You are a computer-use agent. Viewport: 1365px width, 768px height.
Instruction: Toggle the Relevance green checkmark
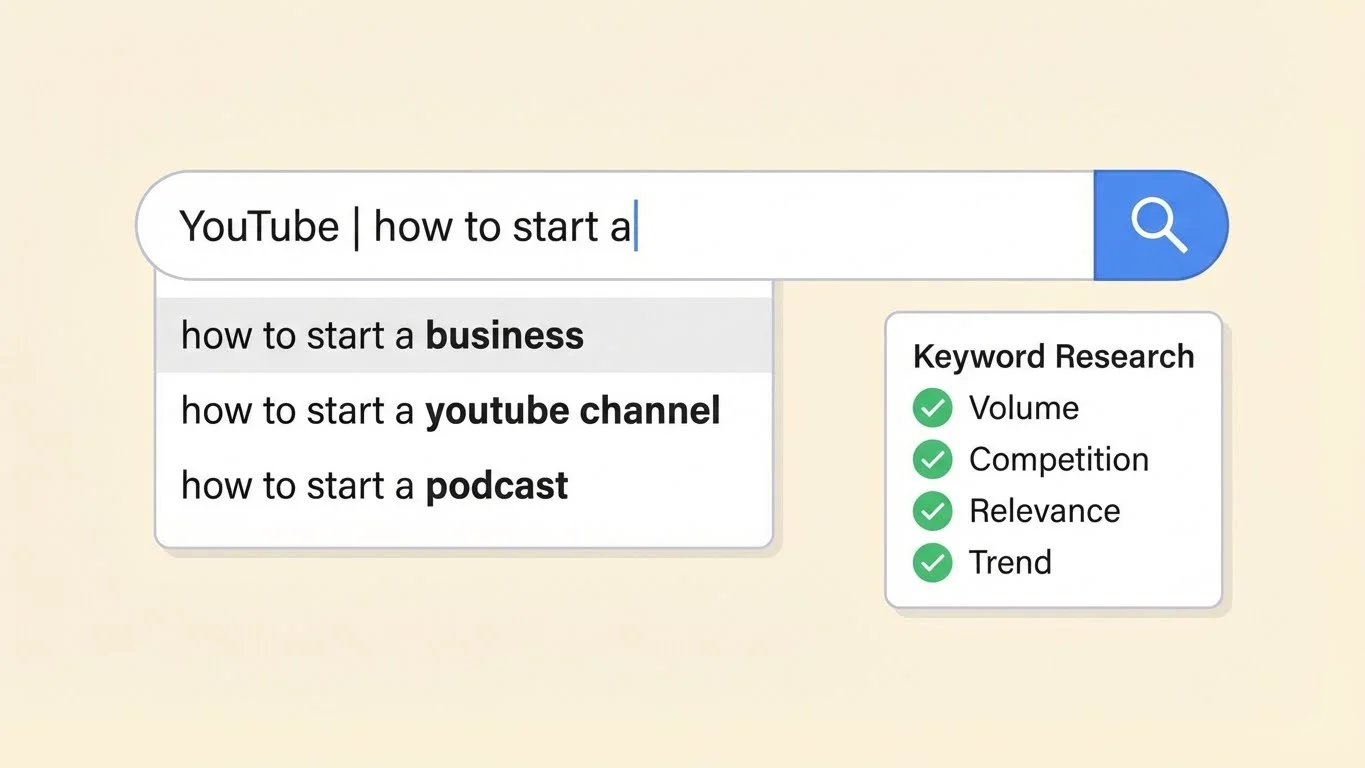(932, 511)
